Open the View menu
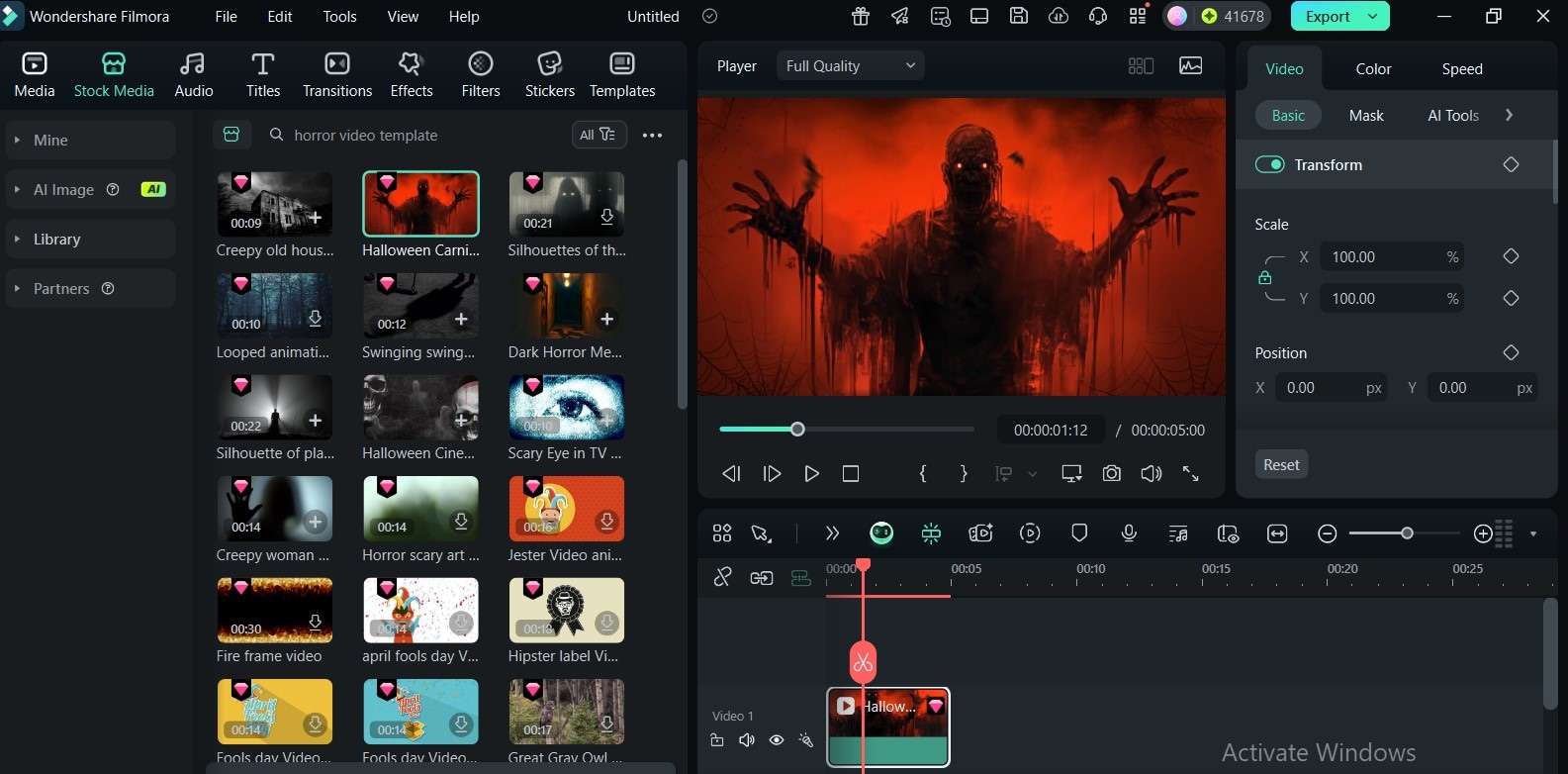 coord(403,16)
